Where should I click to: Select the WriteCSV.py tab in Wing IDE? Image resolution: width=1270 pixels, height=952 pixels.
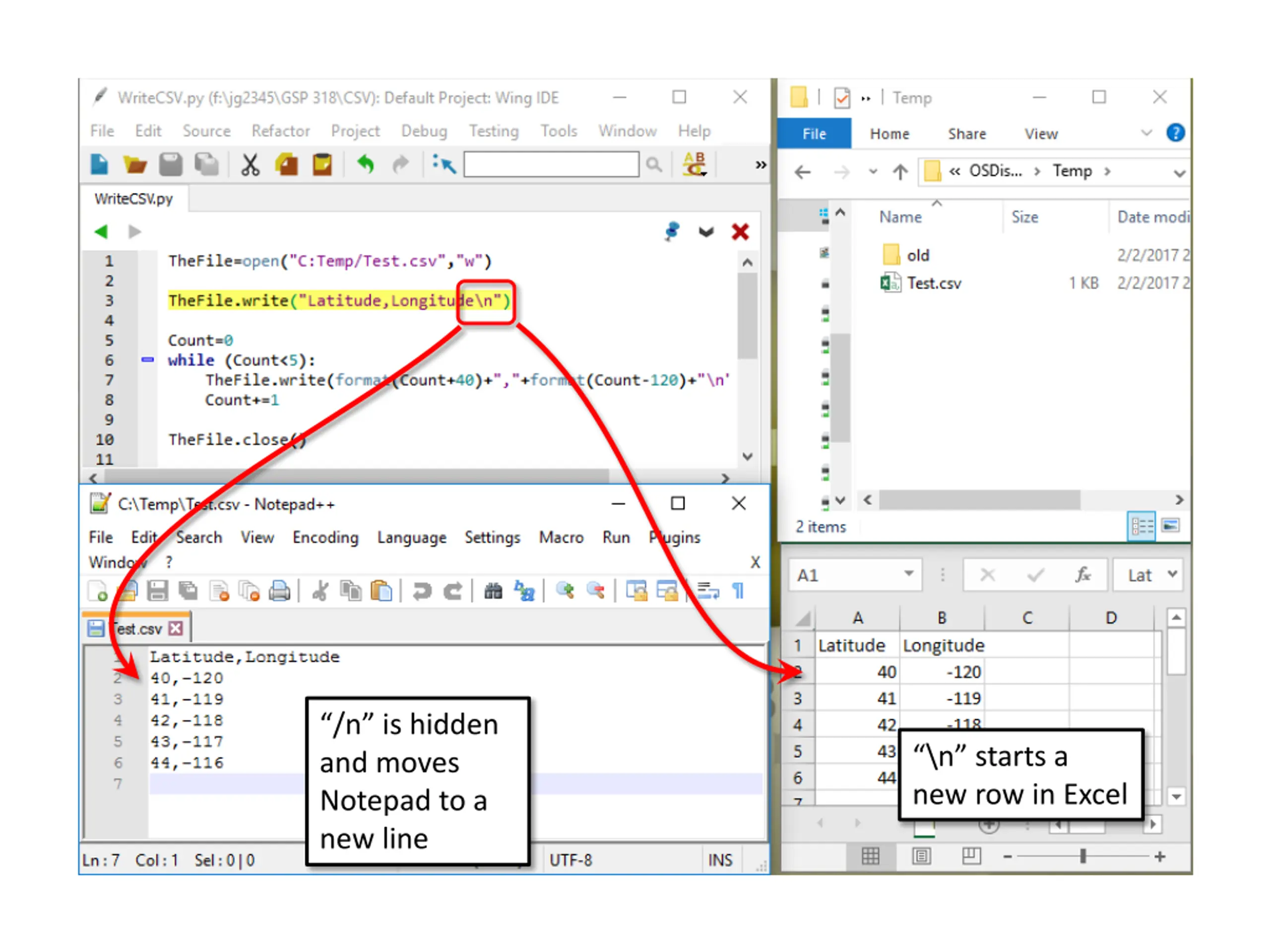tap(134, 199)
